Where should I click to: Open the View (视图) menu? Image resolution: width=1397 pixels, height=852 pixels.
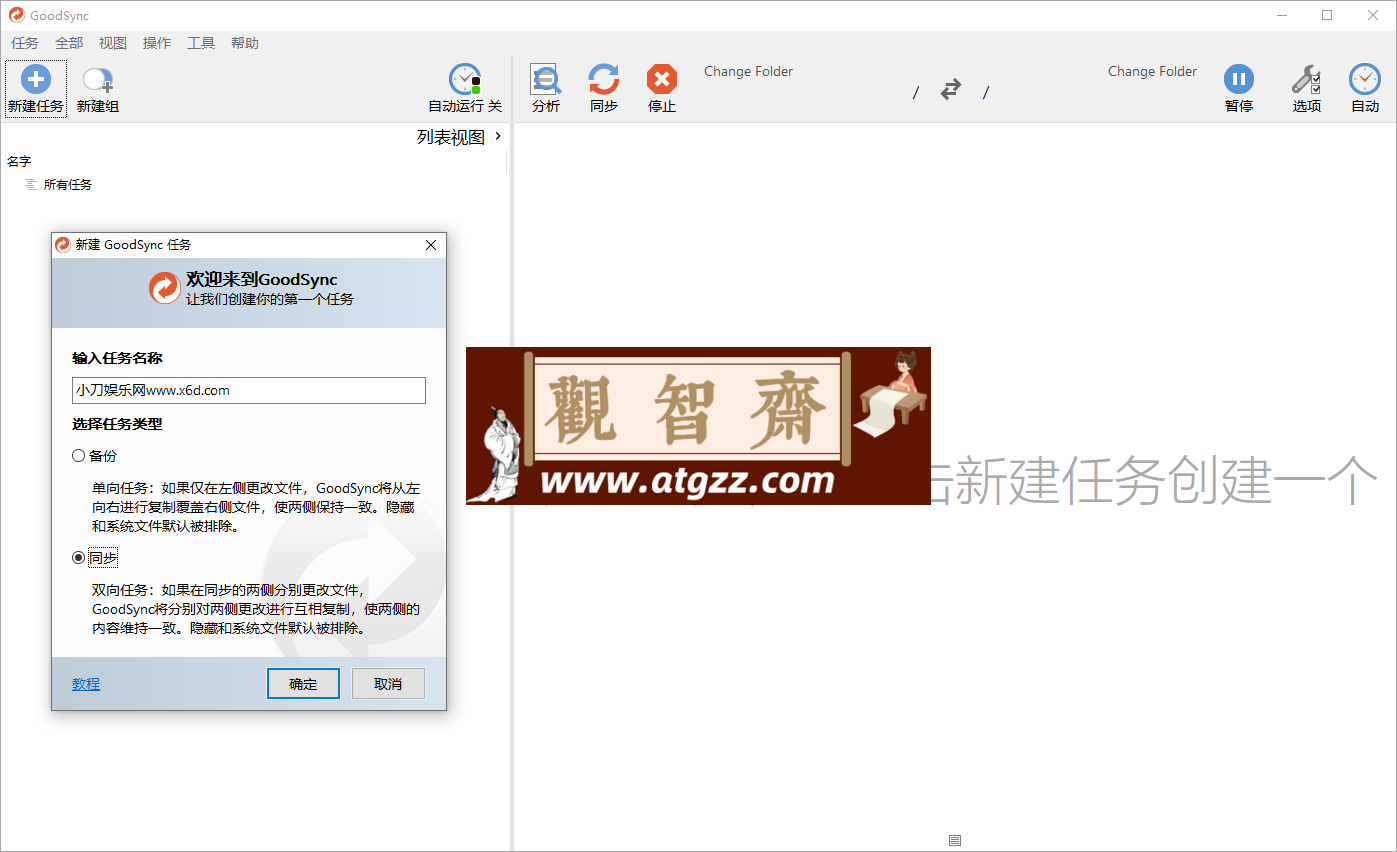point(113,43)
